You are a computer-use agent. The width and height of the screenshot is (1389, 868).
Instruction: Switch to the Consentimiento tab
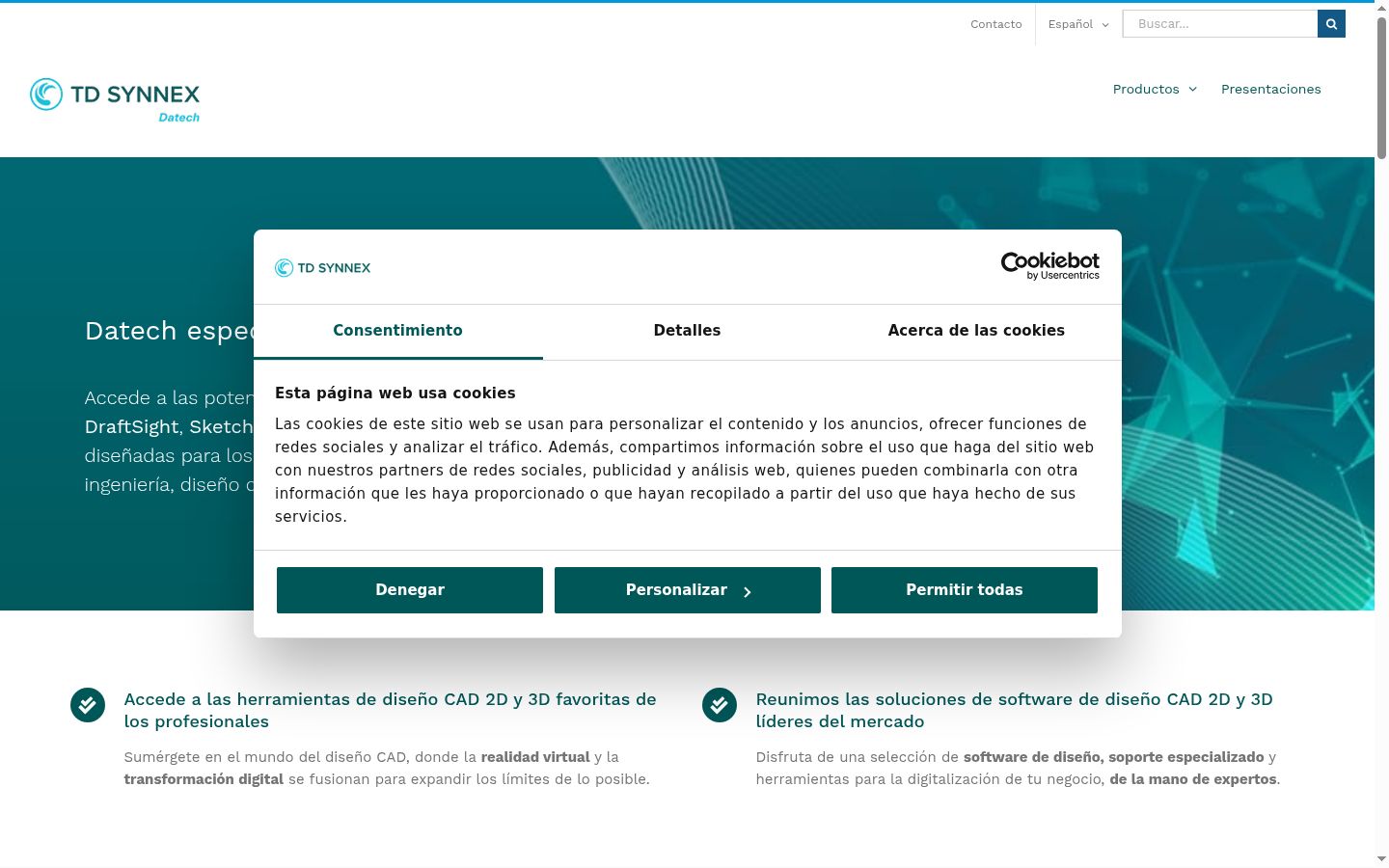point(398,331)
